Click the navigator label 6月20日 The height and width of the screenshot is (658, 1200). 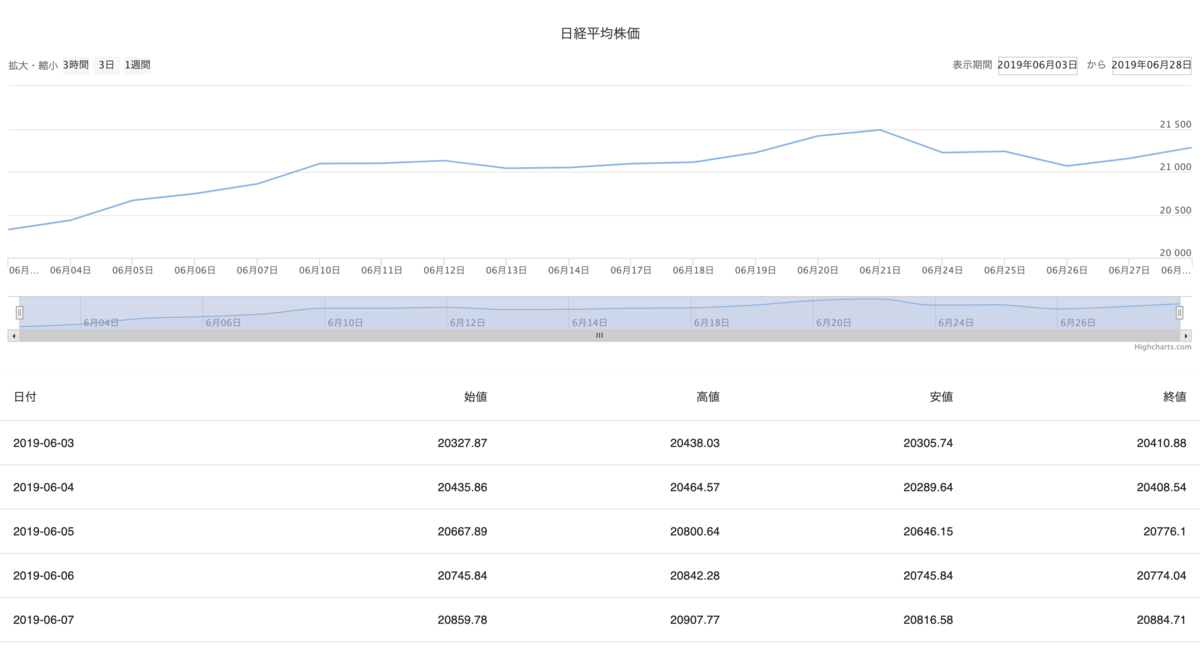834,322
